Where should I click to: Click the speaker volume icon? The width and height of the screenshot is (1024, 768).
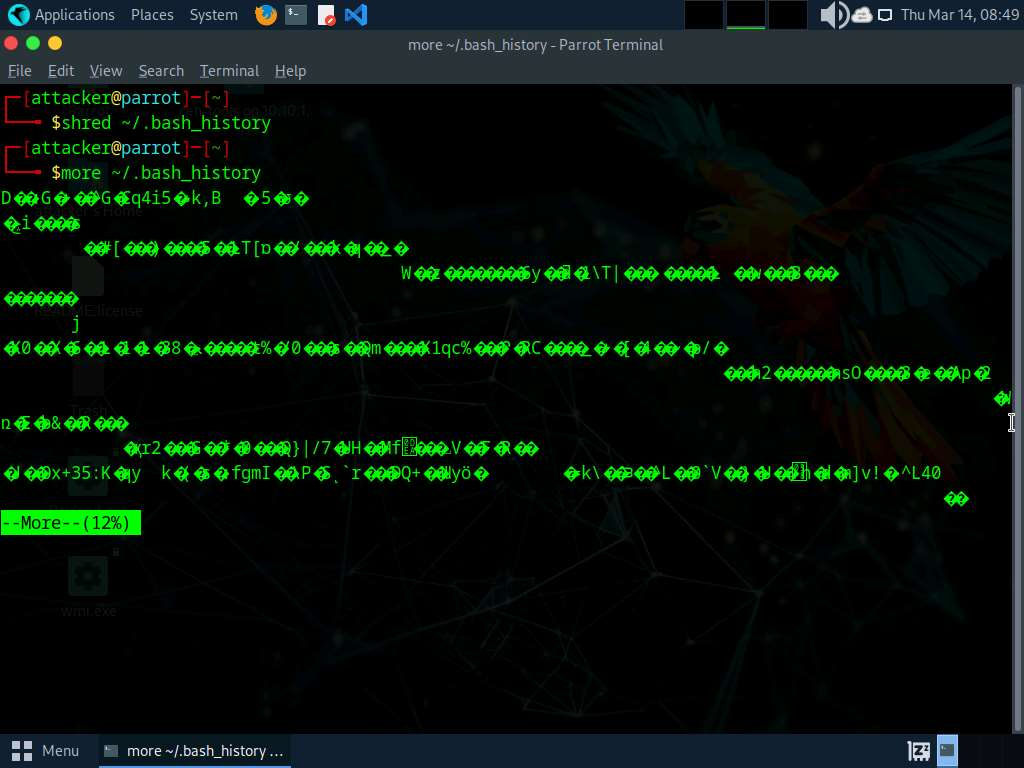coord(832,15)
